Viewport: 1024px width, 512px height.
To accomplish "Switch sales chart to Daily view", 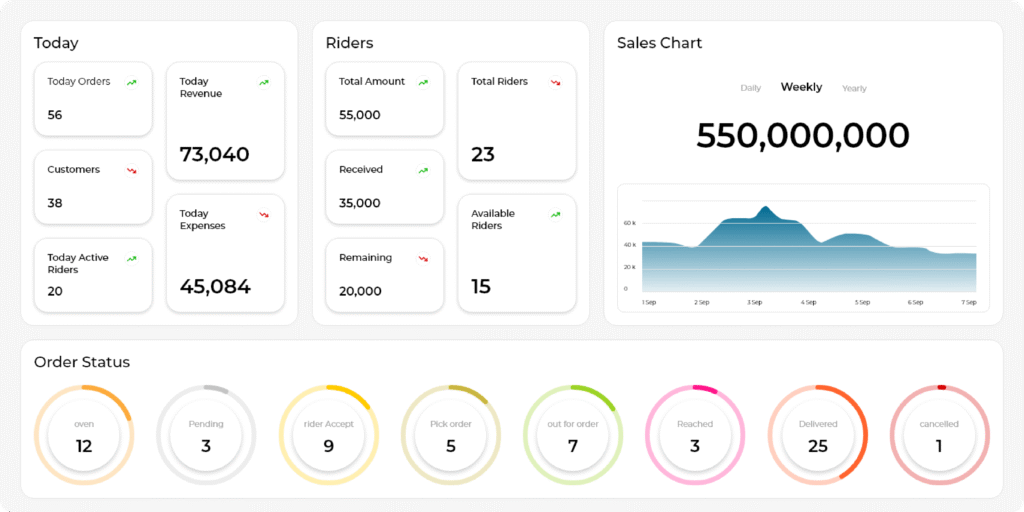I will pyautogui.click(x=750, y=88).
